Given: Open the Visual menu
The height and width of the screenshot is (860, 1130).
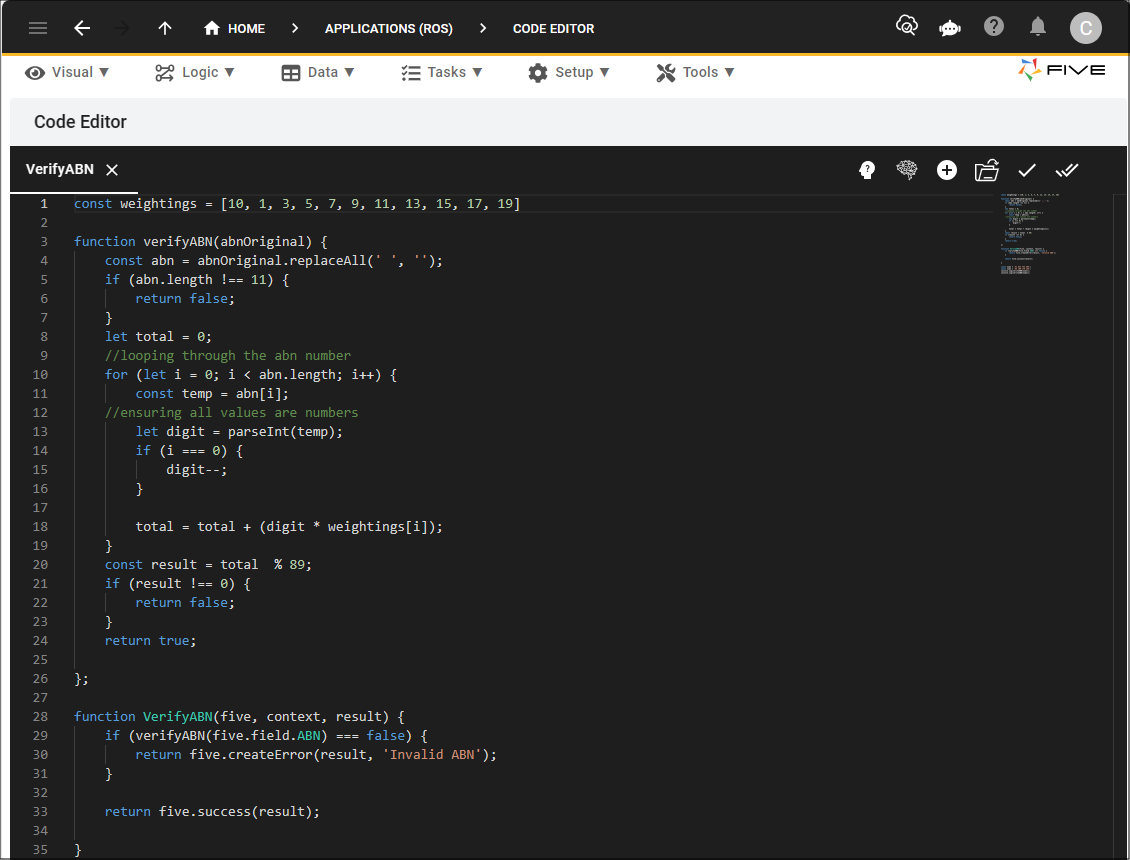Looking at the screenshot, I should point(66,72).
